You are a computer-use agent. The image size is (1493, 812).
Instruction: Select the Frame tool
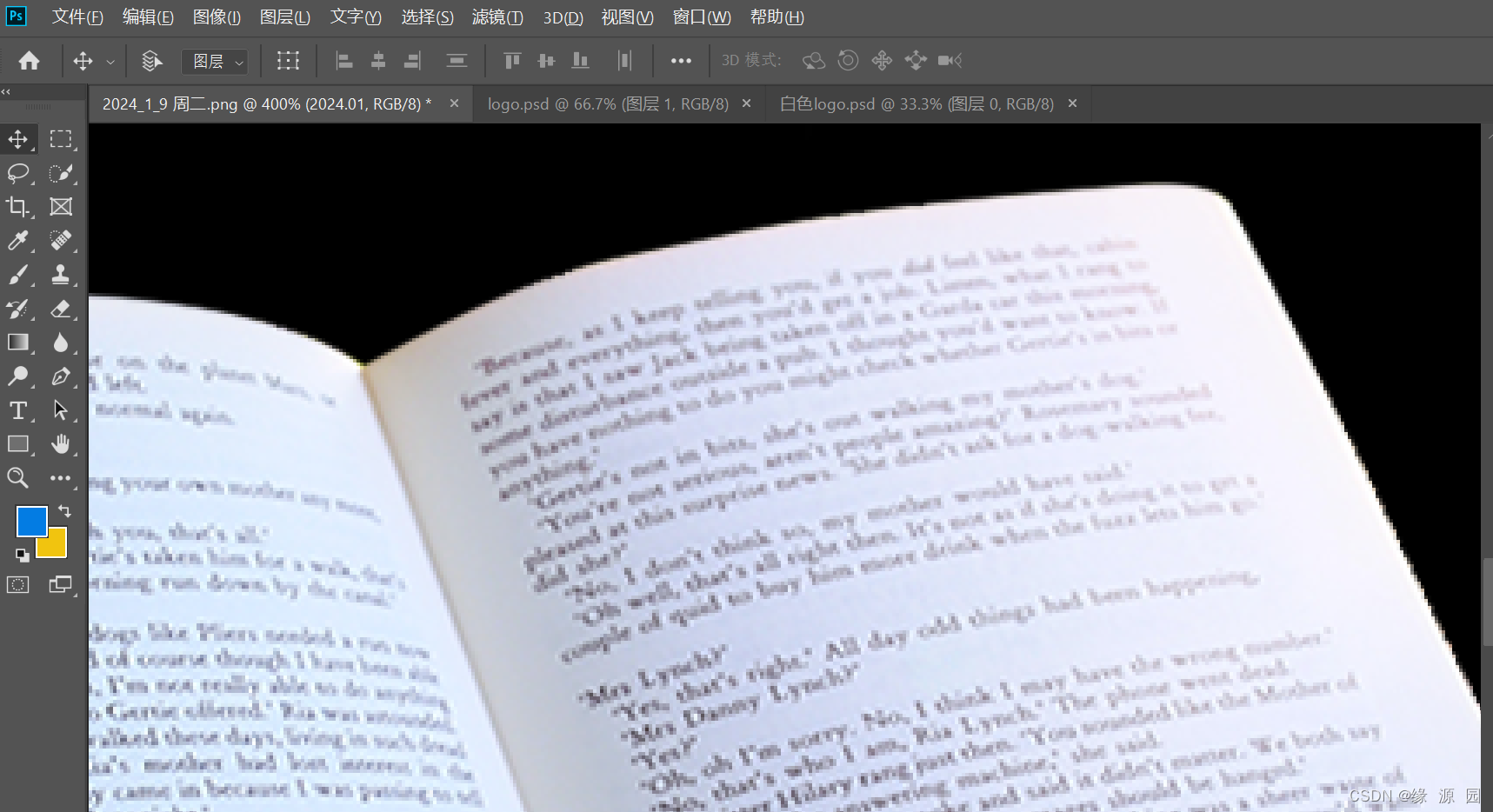[x=61, y=207]
